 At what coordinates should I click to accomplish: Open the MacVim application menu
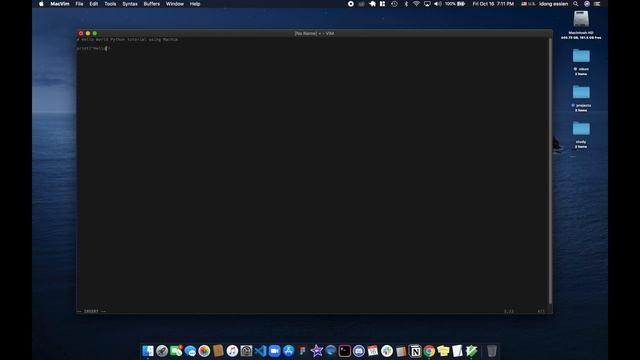[x=60, y=4]
